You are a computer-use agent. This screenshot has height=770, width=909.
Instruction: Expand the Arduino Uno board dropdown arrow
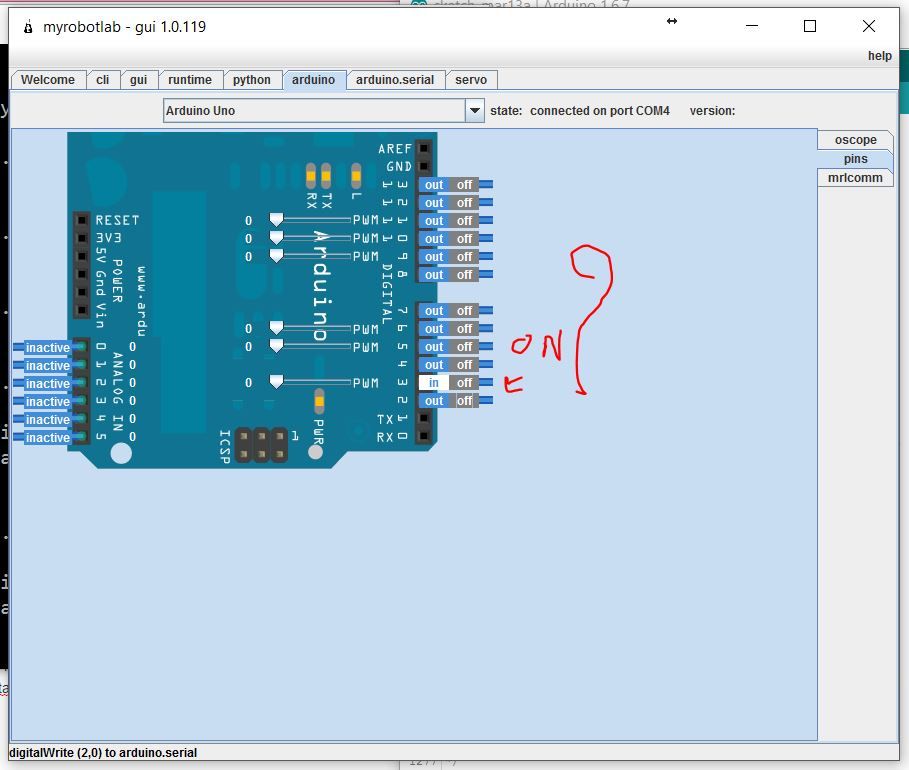coord(475,110)
